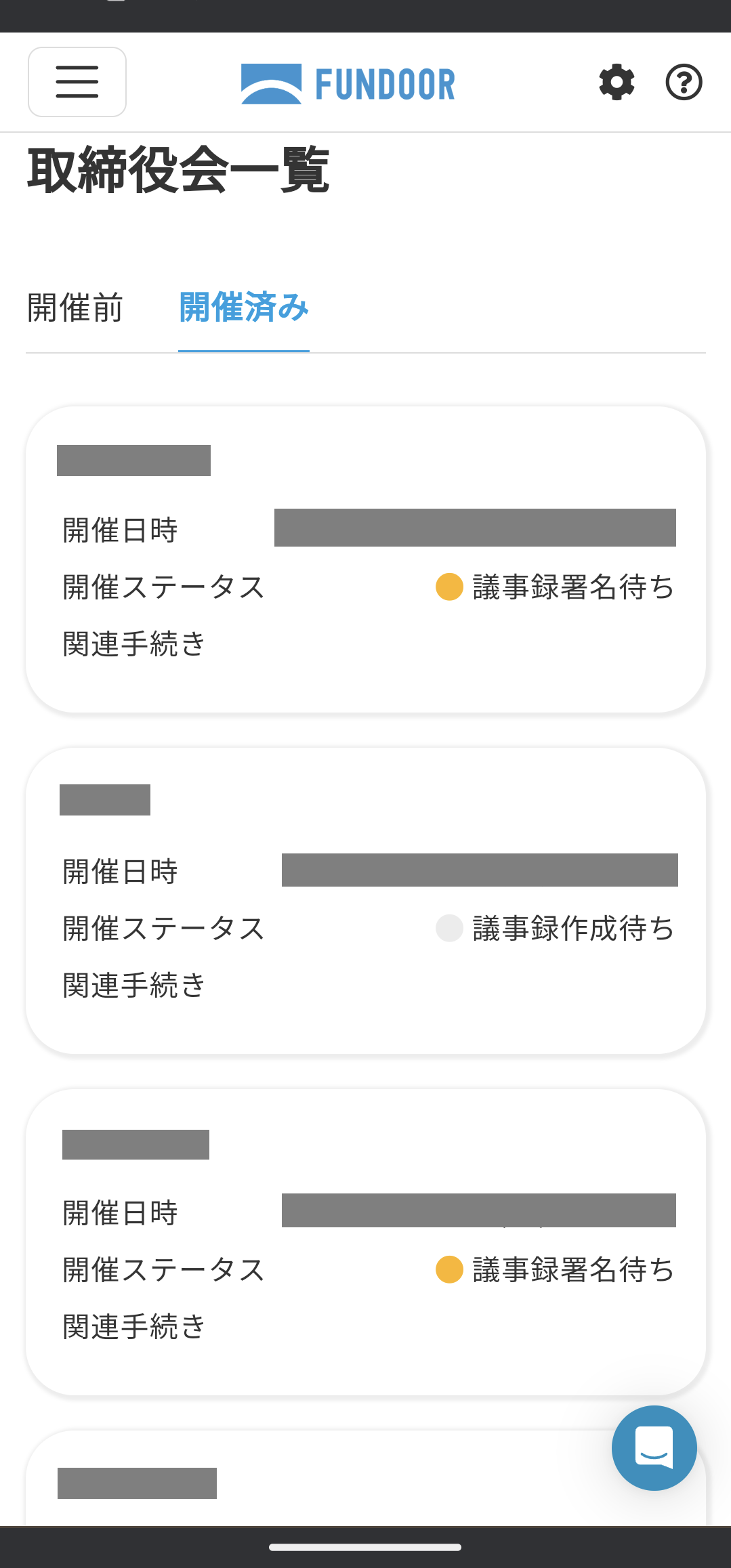Click the FUNDOOR logo
The width and height of the screenshot is (731, 1568).
click(x=348, y=84)
